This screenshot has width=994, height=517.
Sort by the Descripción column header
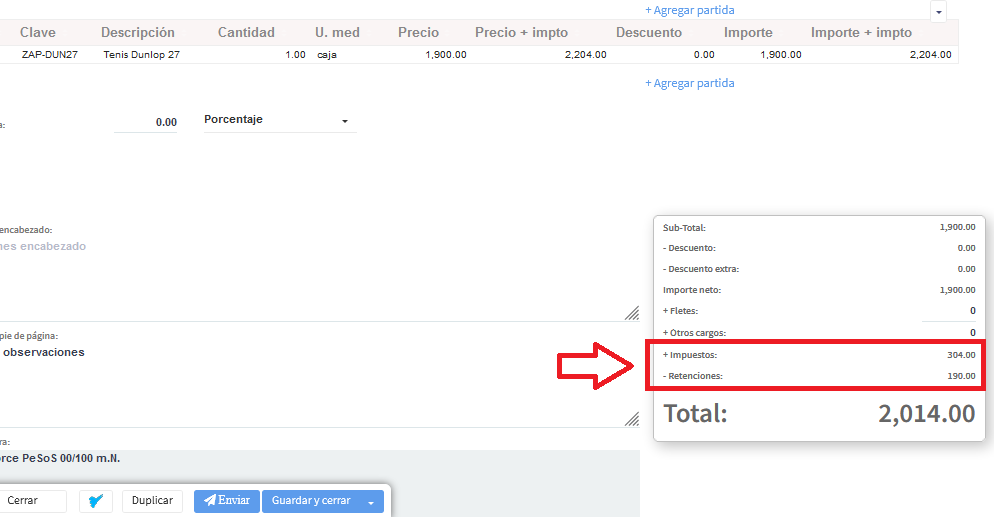click(138, 33)
